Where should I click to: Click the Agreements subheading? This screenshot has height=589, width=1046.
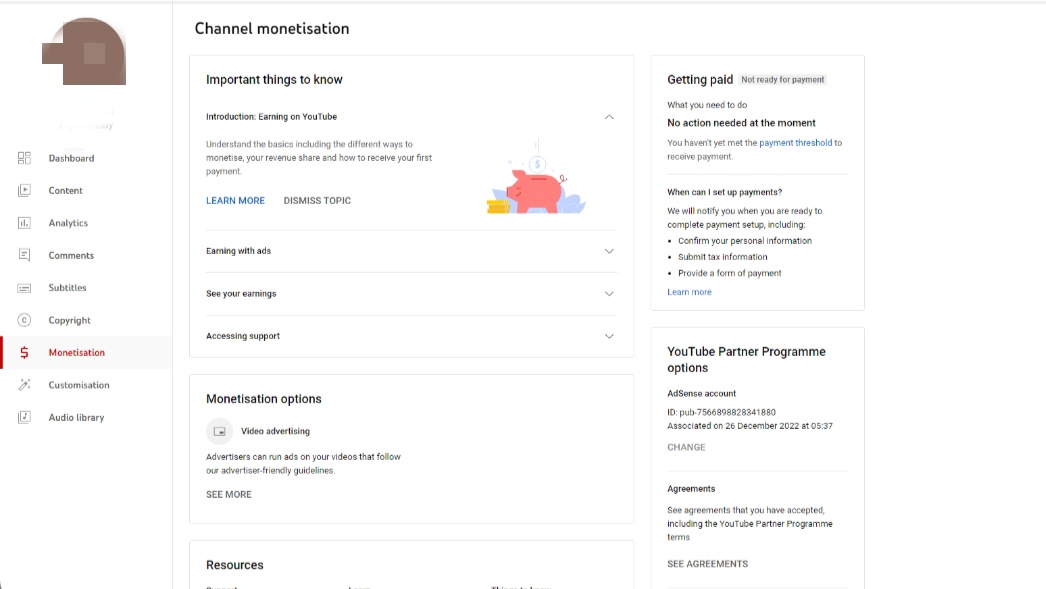(x=691, y=489)
